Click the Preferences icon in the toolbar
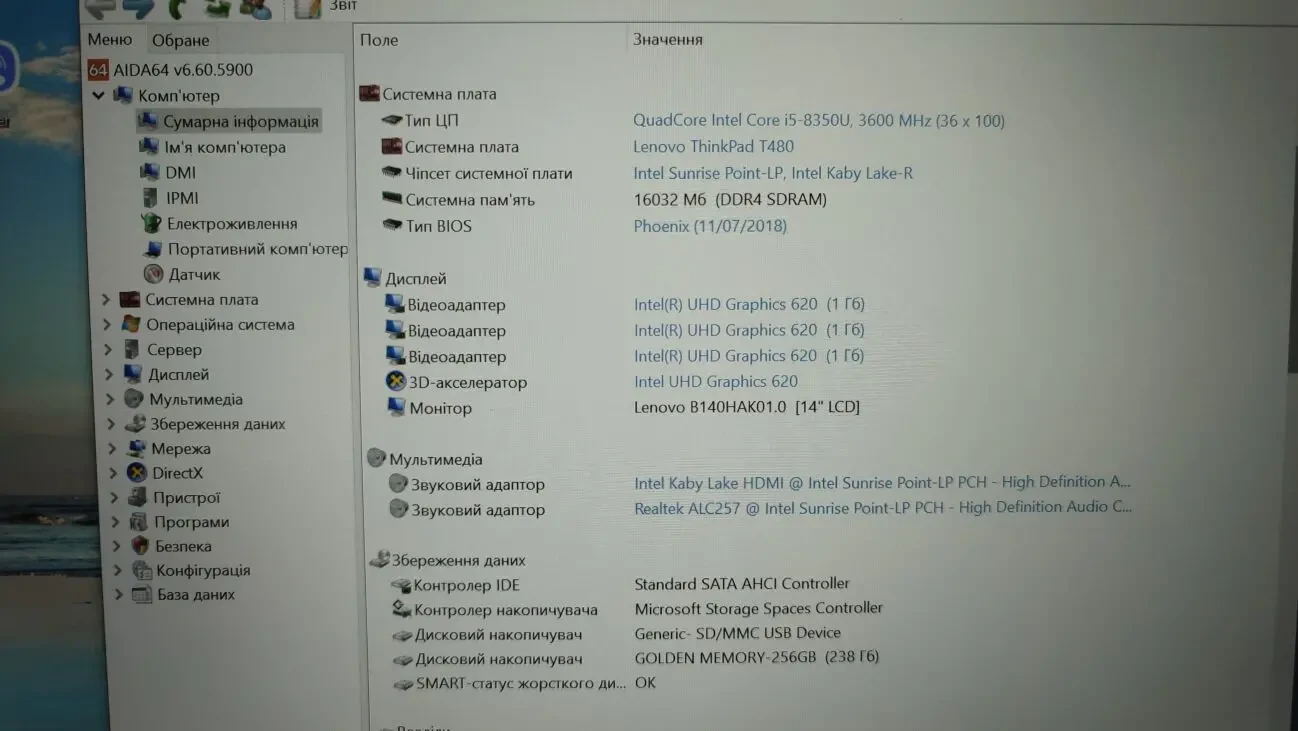This screenshot has height=731, width=1298. [x=255, y=8]
